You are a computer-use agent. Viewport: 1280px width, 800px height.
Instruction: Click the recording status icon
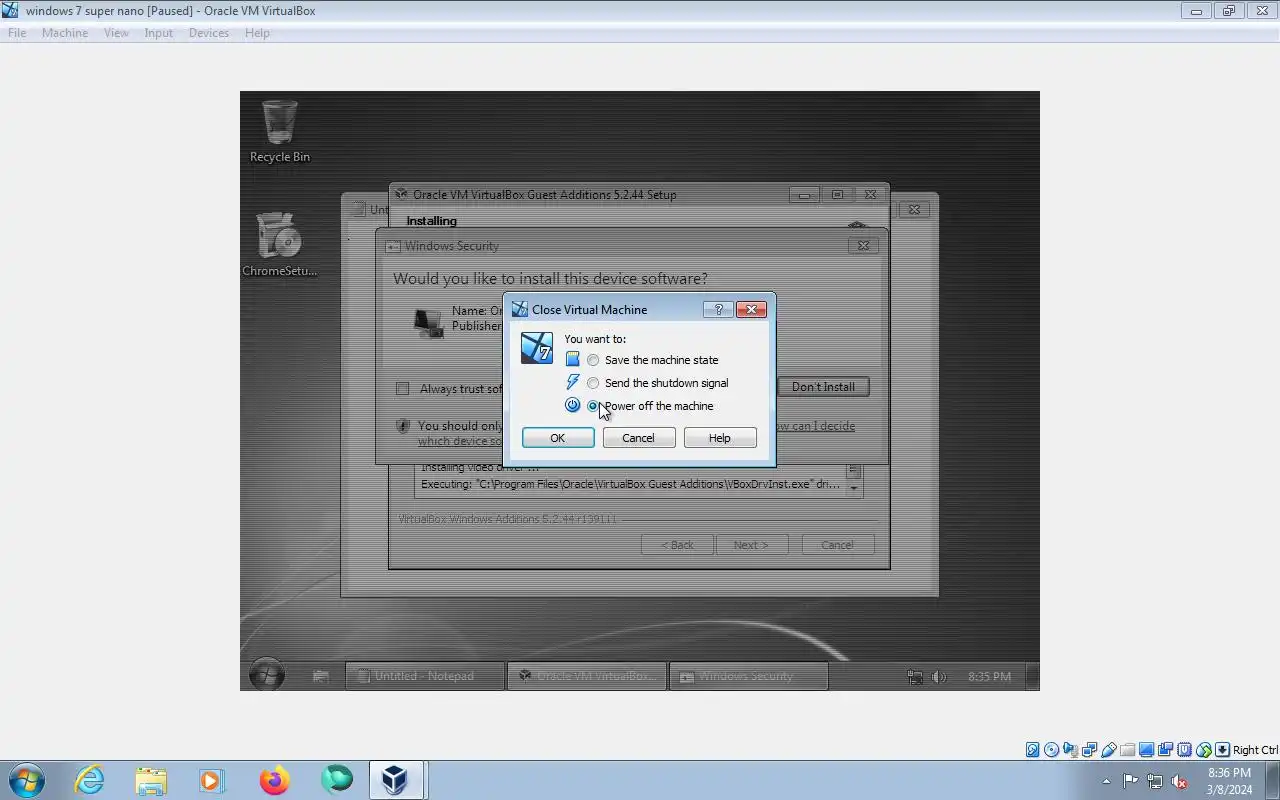pos(1165,750)
